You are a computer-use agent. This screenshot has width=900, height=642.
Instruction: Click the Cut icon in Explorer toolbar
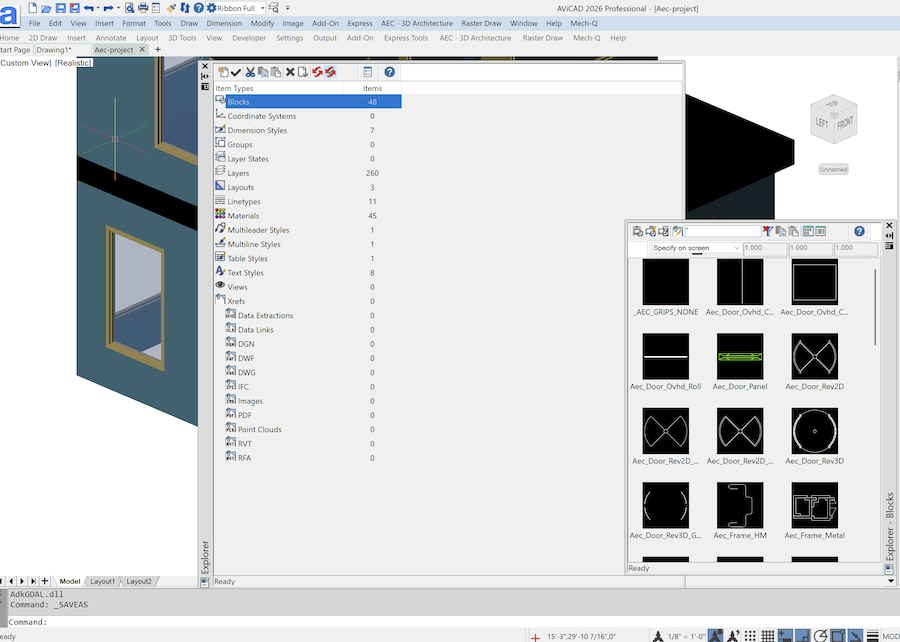coord(250,72)
